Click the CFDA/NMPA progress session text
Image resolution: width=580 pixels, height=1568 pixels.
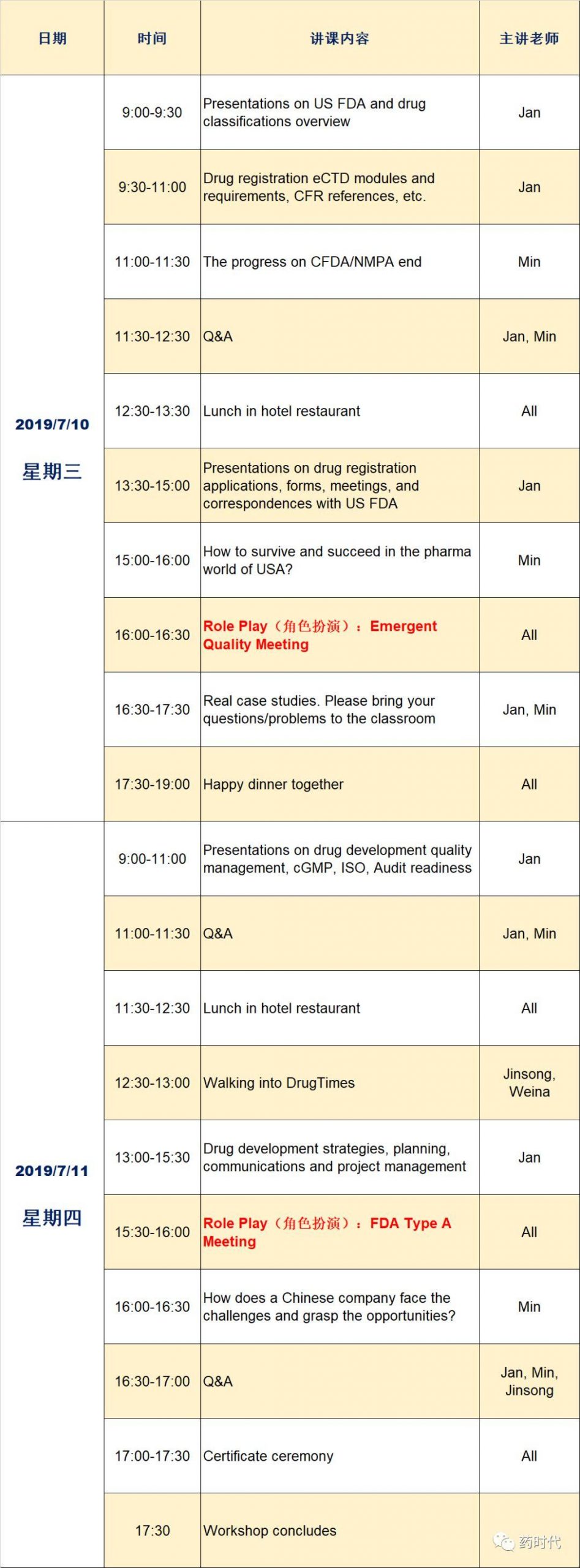pos(312,262)
